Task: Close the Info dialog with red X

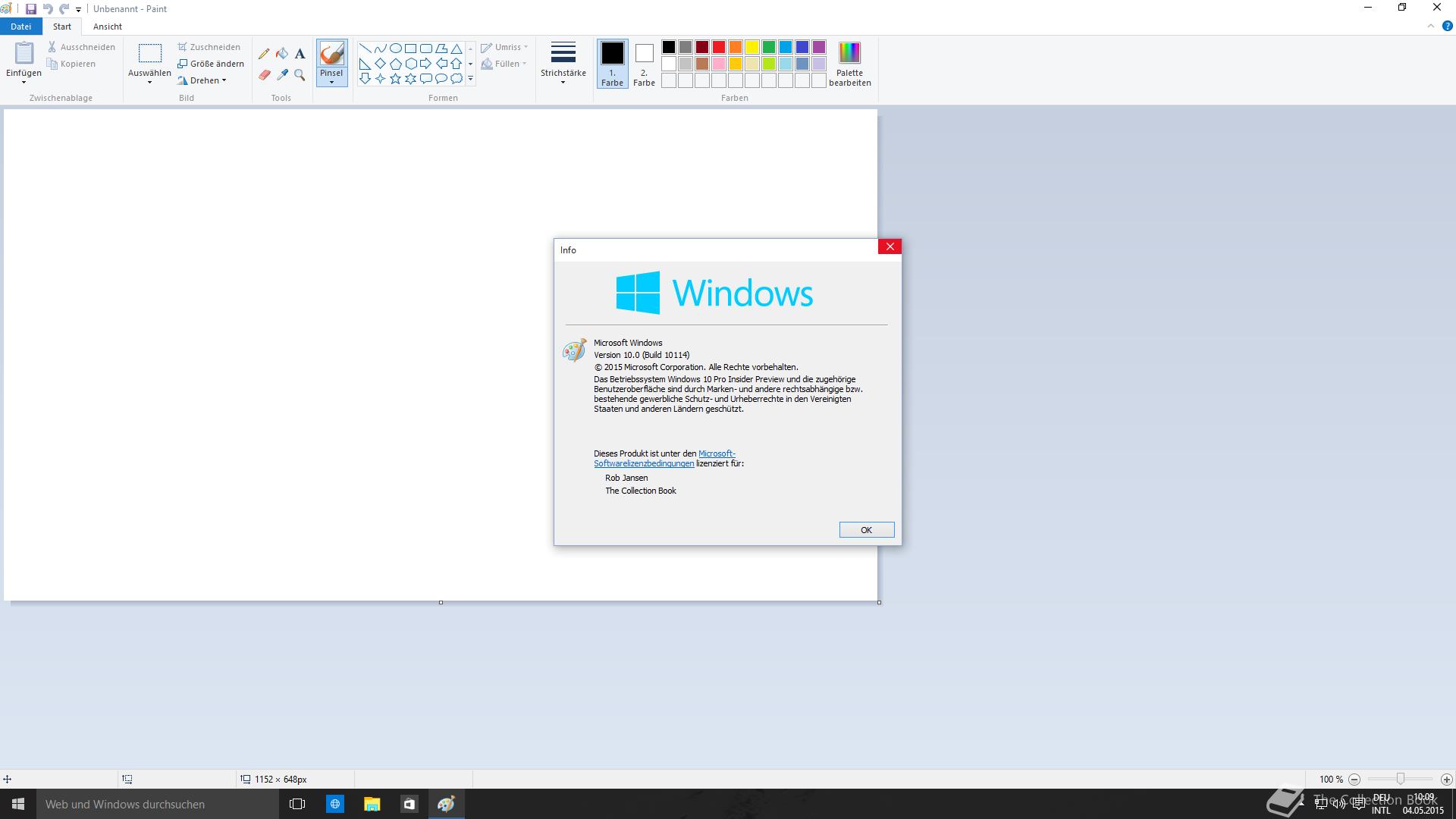Action: [890, 246]
